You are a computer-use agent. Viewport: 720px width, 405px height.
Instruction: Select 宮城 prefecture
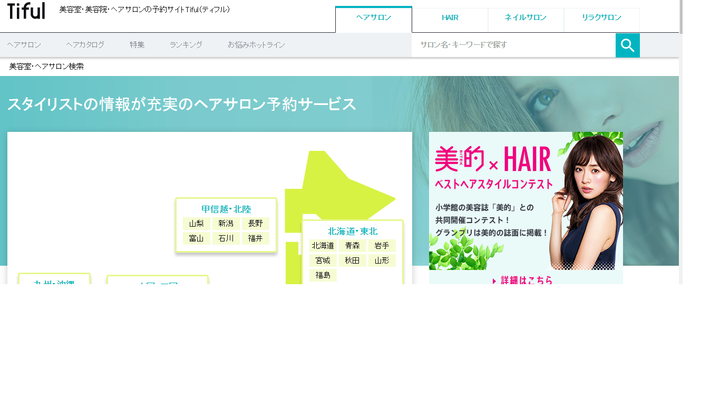323,260
